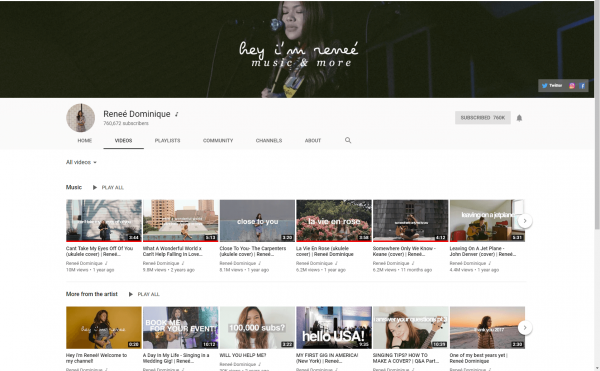Open the close to you video thumbnail
Image resolution: width=600 pixels, height=371 pixels.
pos(257,220)
